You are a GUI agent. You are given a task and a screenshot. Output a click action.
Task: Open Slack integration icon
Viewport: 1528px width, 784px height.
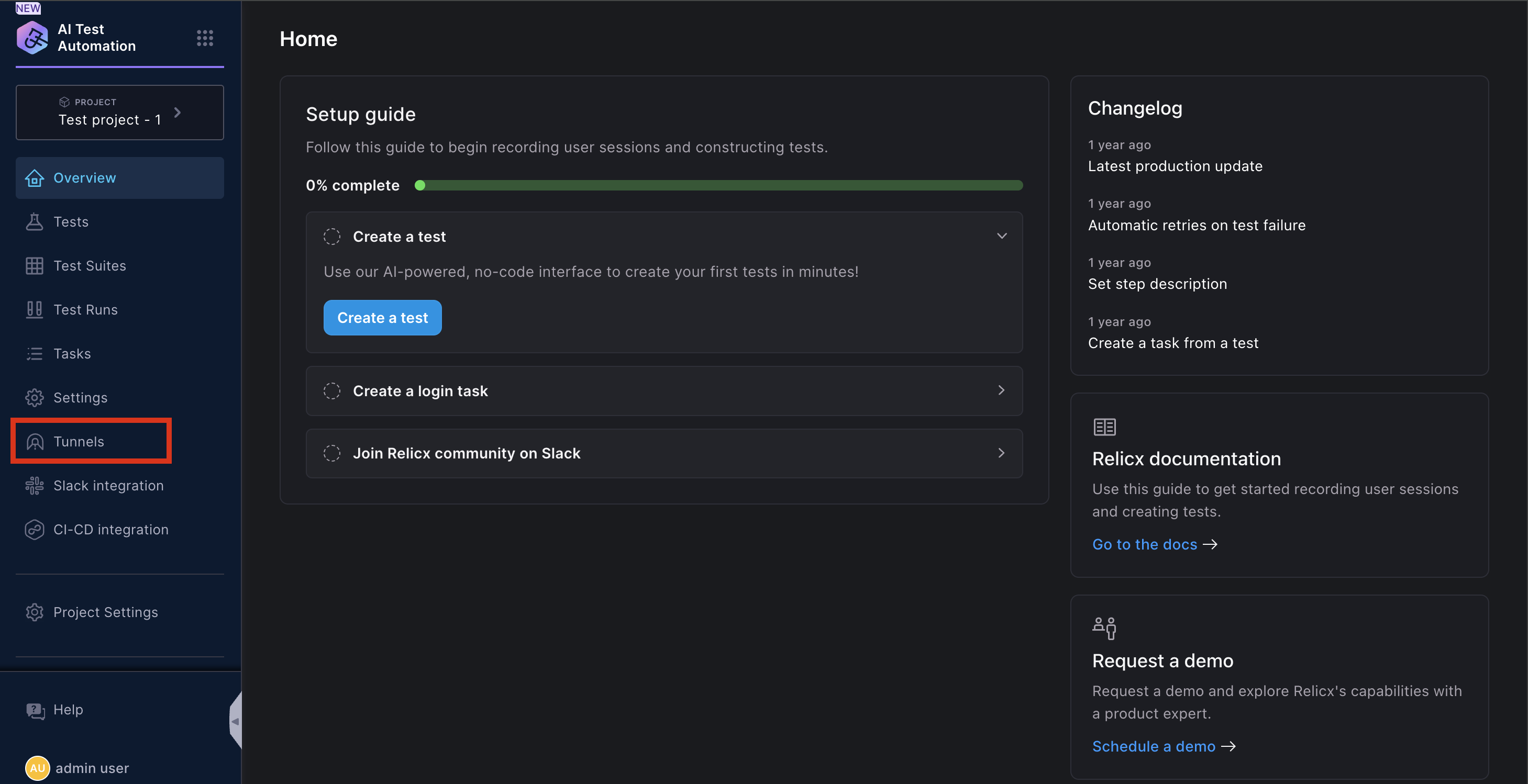point(35,486)
